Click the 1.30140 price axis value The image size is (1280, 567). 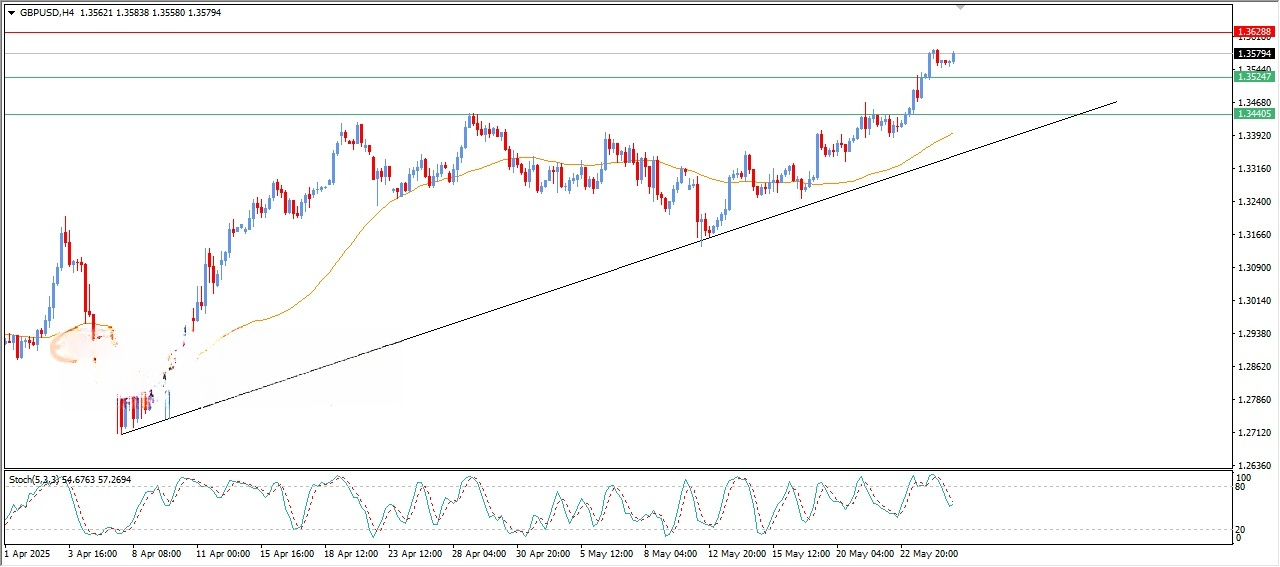coord(1254,301)
